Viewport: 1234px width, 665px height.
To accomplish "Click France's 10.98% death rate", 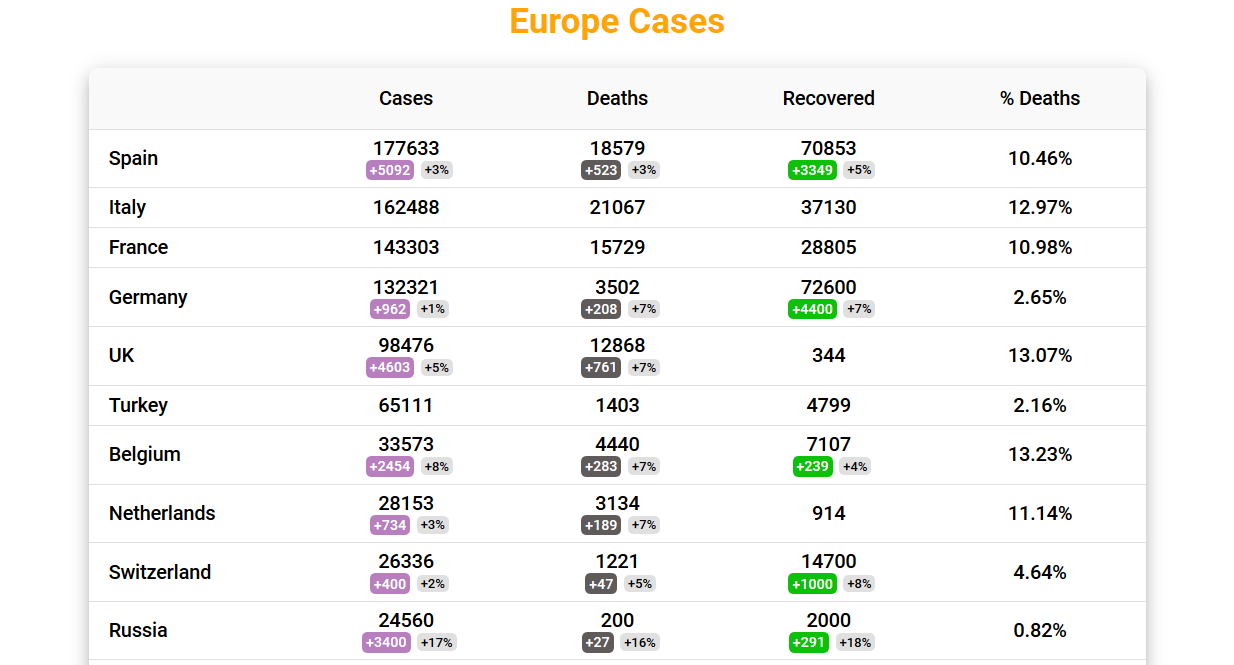I will (1040, 247).
